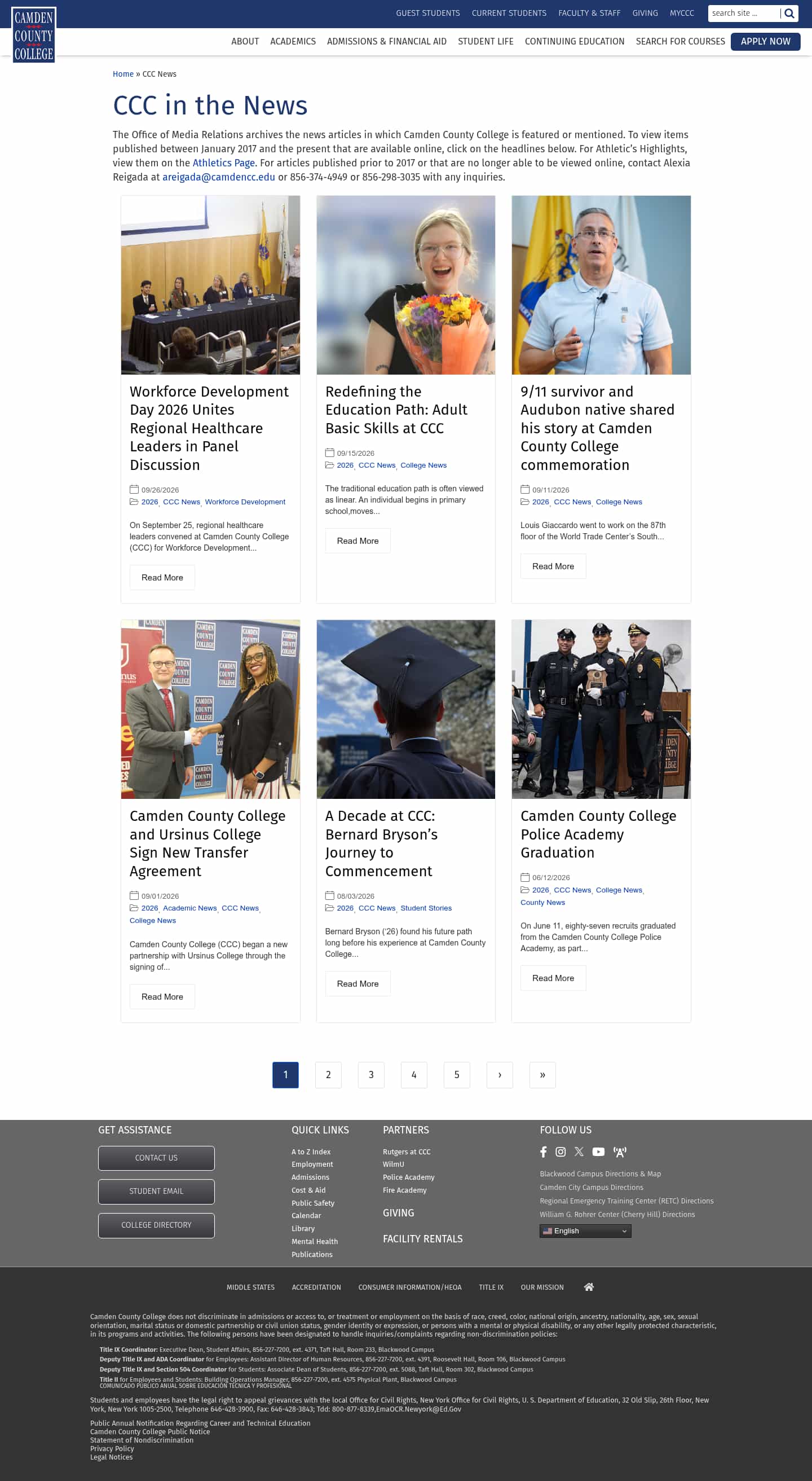
Task: Open the YouTube icon in footer
Action: pyautogui.click(x=598, y=1152)
